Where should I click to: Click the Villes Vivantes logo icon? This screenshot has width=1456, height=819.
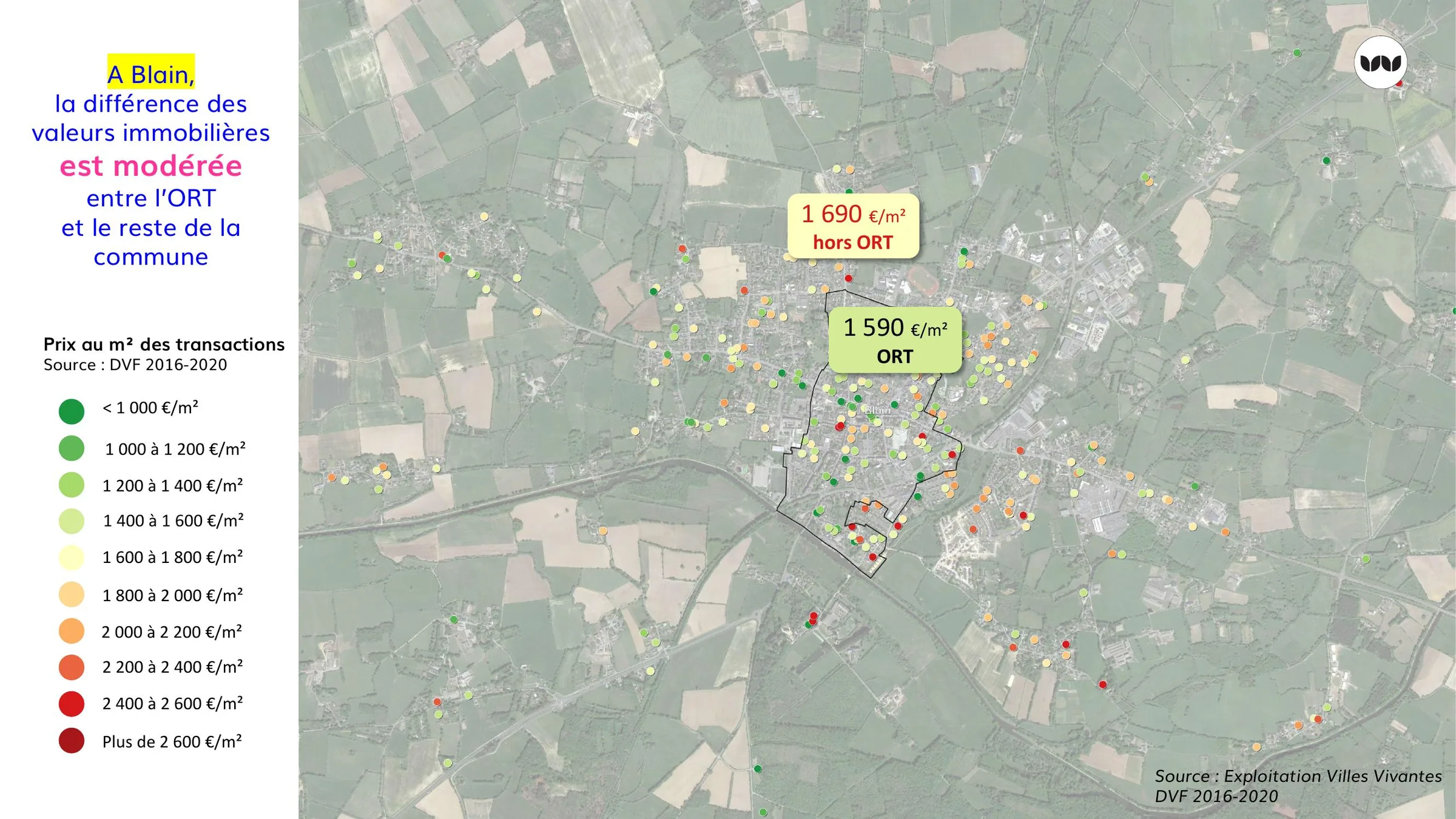1380,62
